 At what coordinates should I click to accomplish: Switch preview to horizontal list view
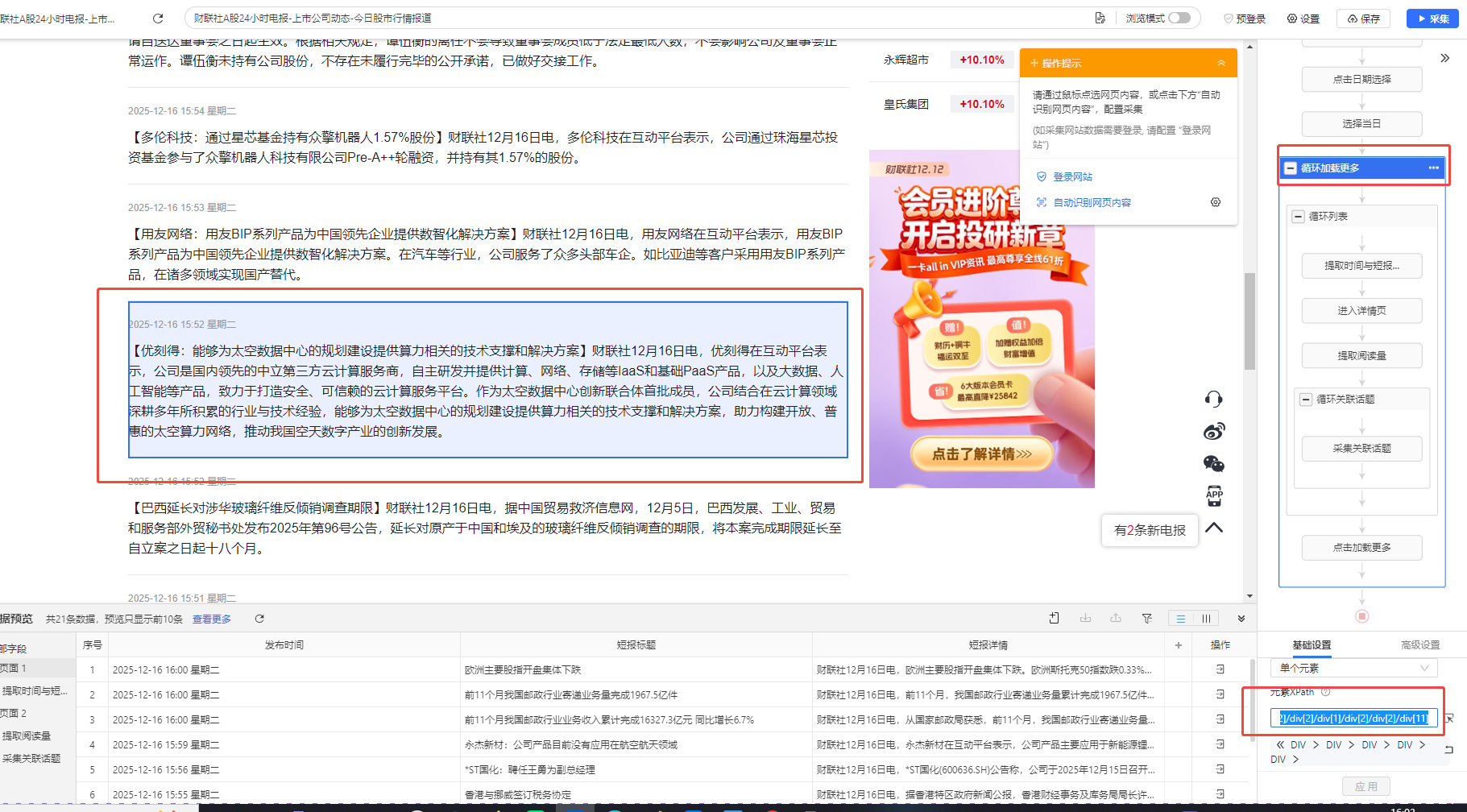[1180, 619]
